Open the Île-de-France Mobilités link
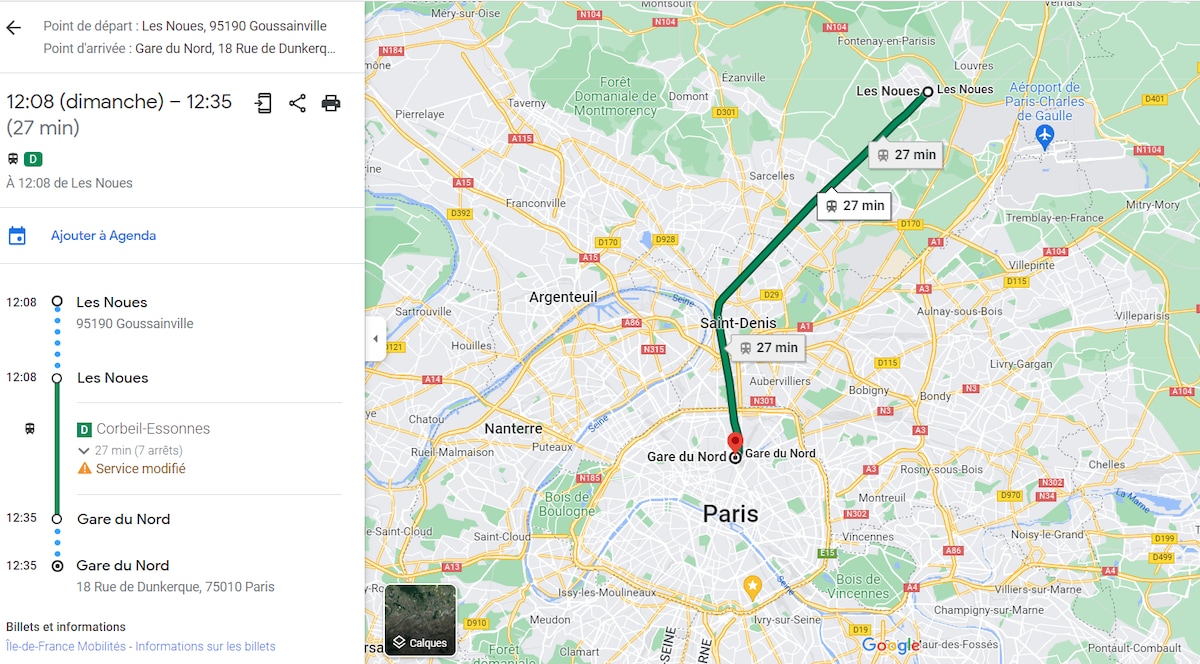 tap(66, 646)
